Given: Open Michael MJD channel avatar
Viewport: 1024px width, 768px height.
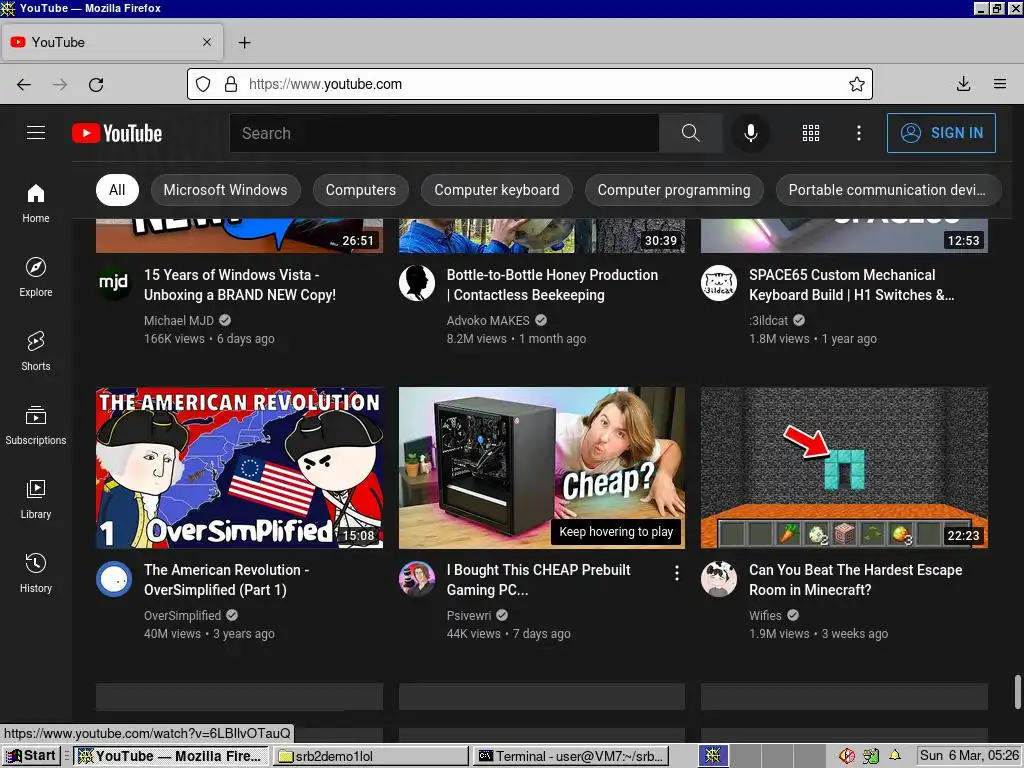Looking at the screenshot, I should 114,283.
